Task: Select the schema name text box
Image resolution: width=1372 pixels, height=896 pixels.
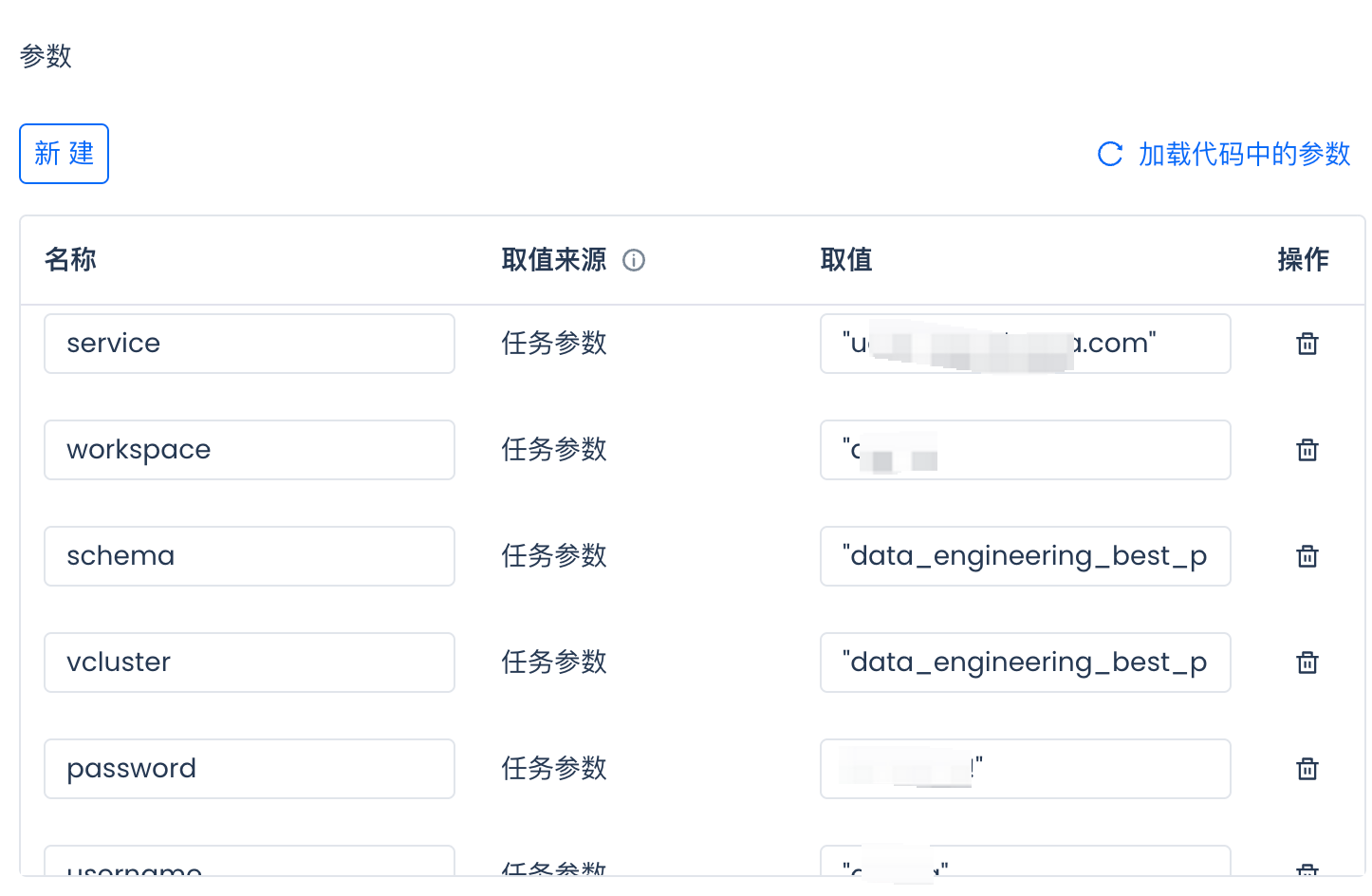Action: (249, 556)
